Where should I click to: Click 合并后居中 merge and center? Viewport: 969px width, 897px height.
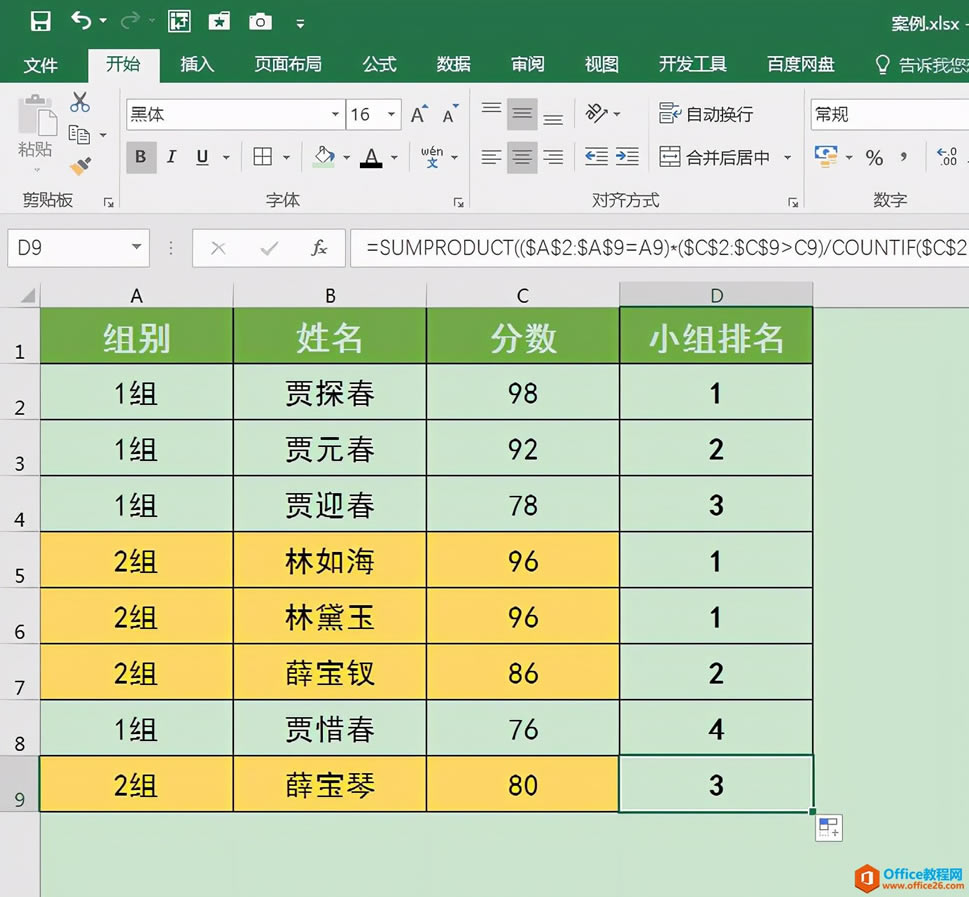click(x=714, y=158)
